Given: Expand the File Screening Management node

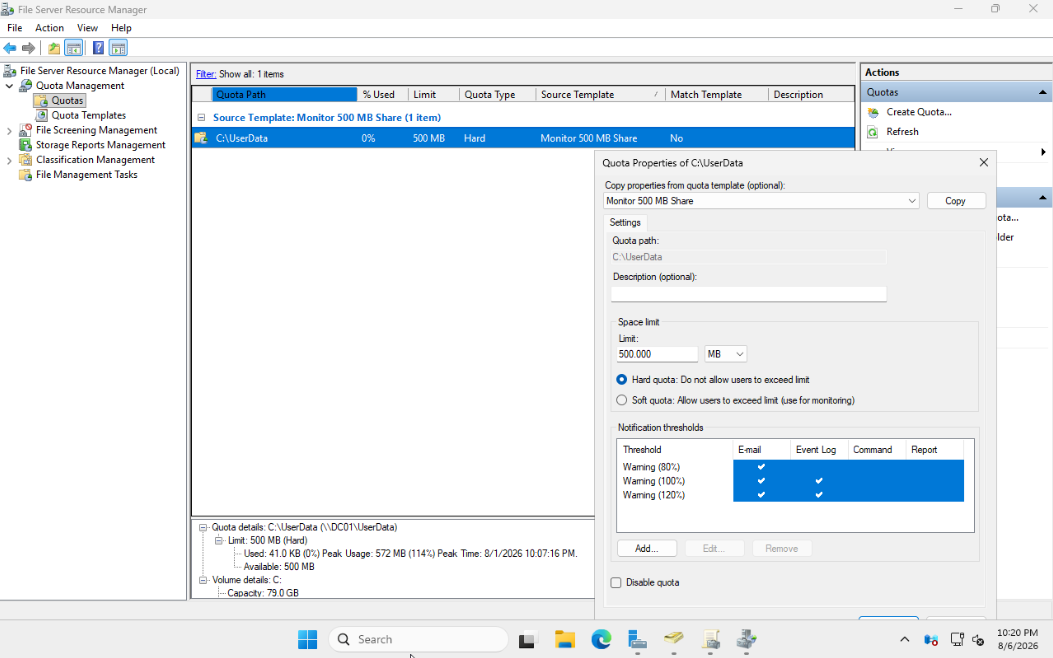Looking at the screenshot, I should point(9,131).
